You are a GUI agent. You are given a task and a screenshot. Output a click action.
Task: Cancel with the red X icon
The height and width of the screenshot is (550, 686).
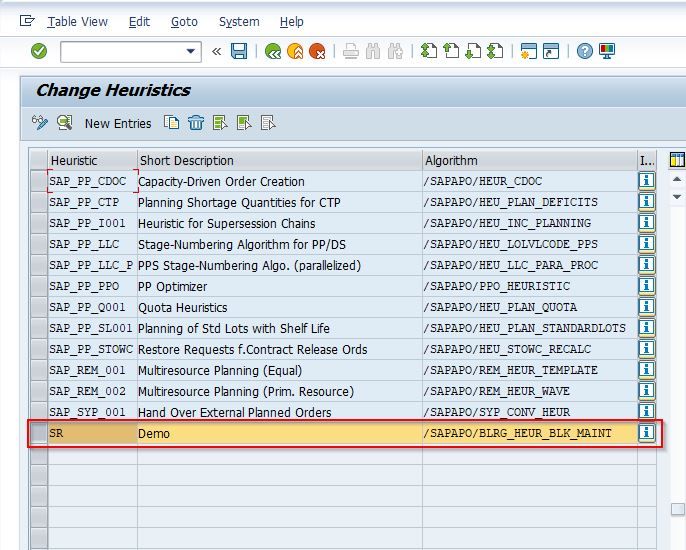click(317, 51)
